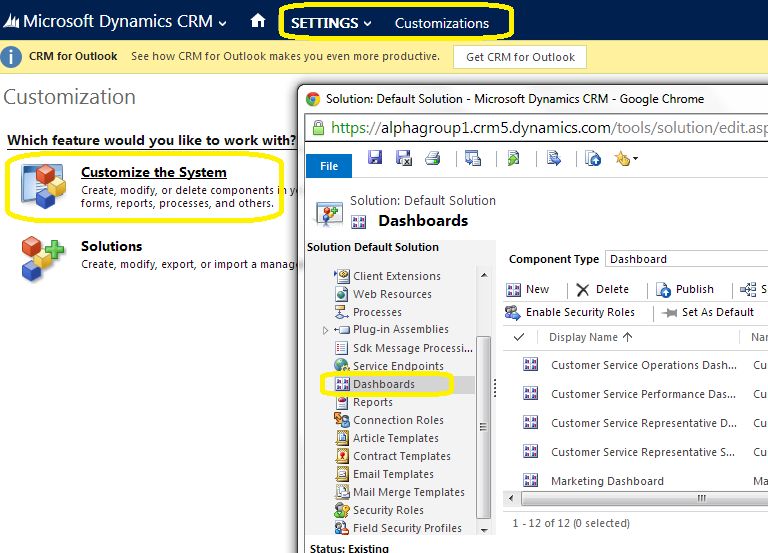This screenshot has height=553, width=768.
Task: Open the star hand Actions dropdown
Action: 626,158
